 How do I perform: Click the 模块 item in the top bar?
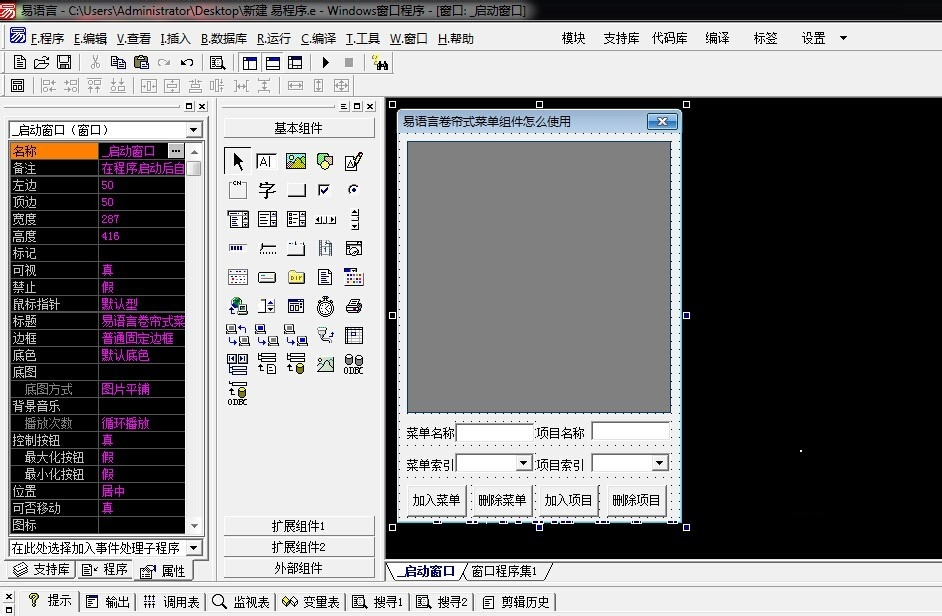573,38
